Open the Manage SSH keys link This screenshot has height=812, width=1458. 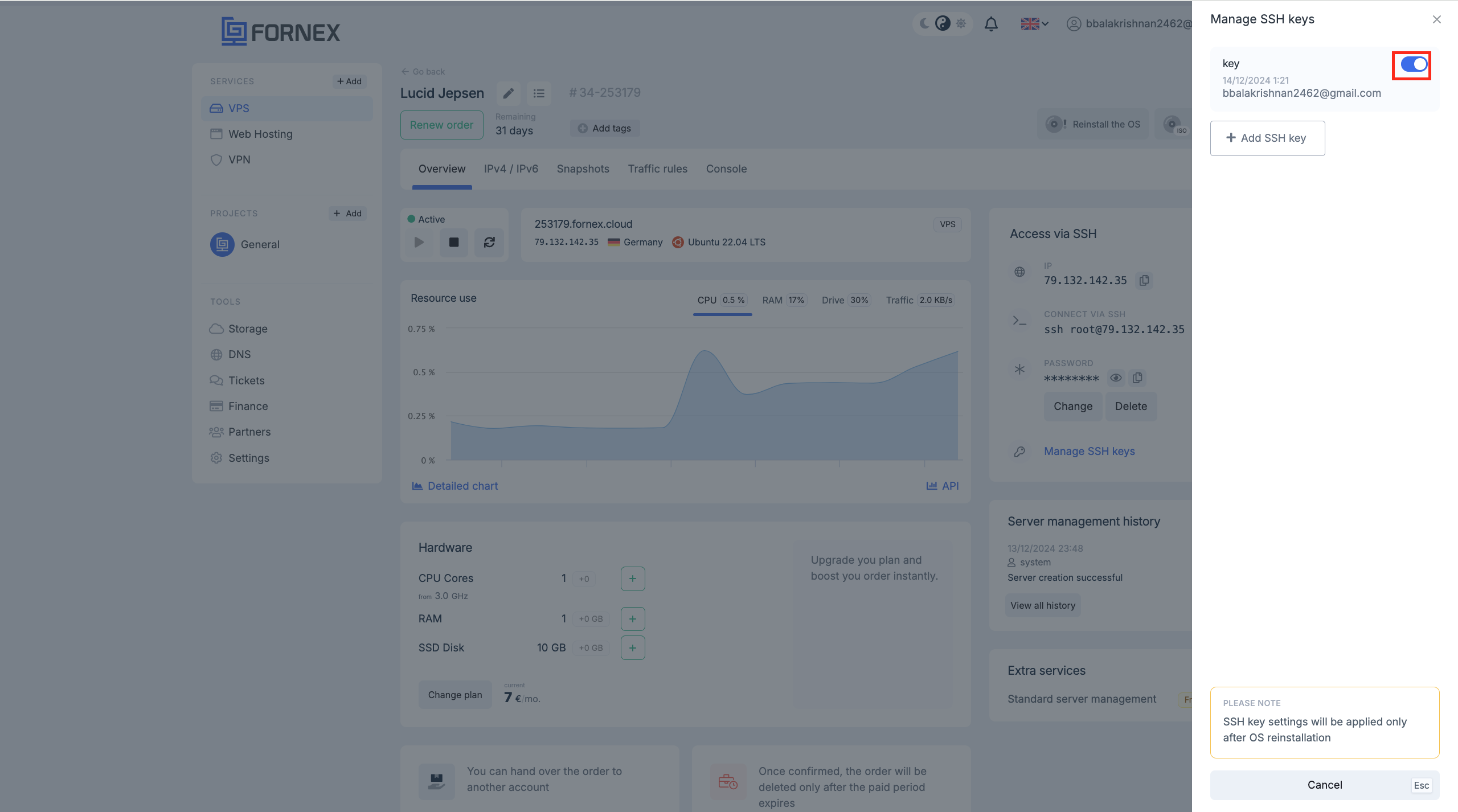(1090, 451)
